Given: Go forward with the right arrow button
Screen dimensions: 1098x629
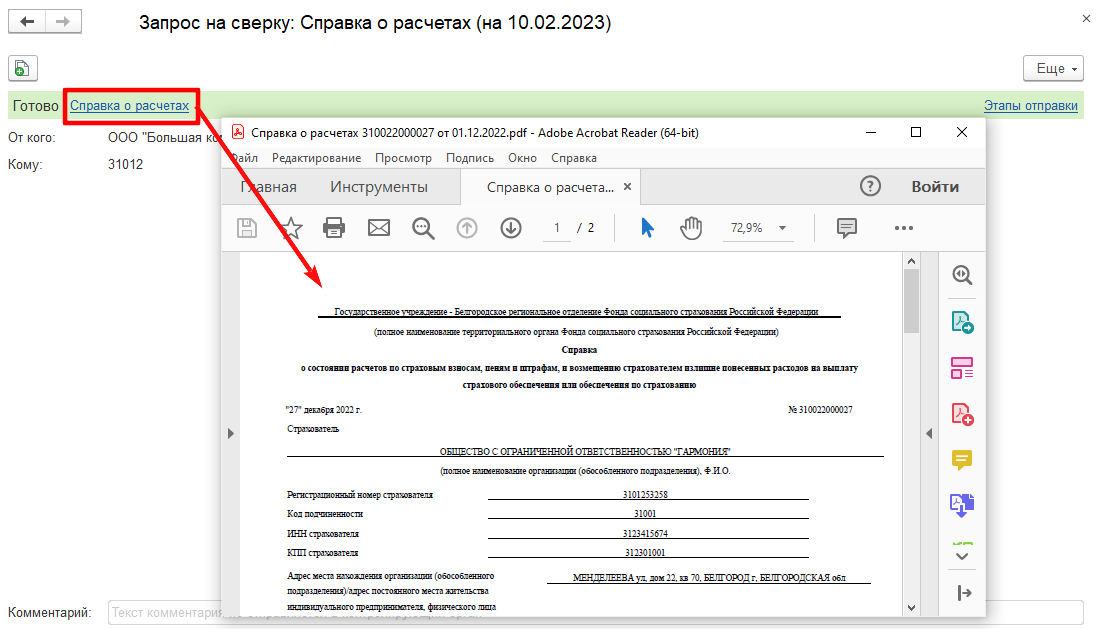Looking at the screenshot, I should [x=63, y=22].
